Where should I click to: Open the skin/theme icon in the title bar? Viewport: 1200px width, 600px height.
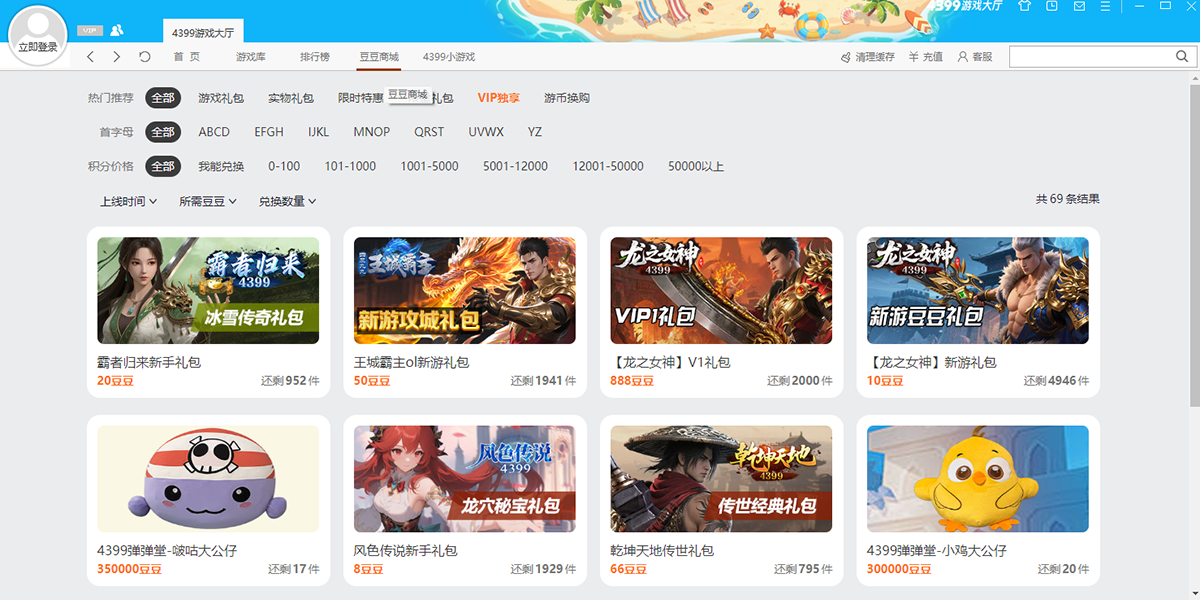click(1025, 8)
